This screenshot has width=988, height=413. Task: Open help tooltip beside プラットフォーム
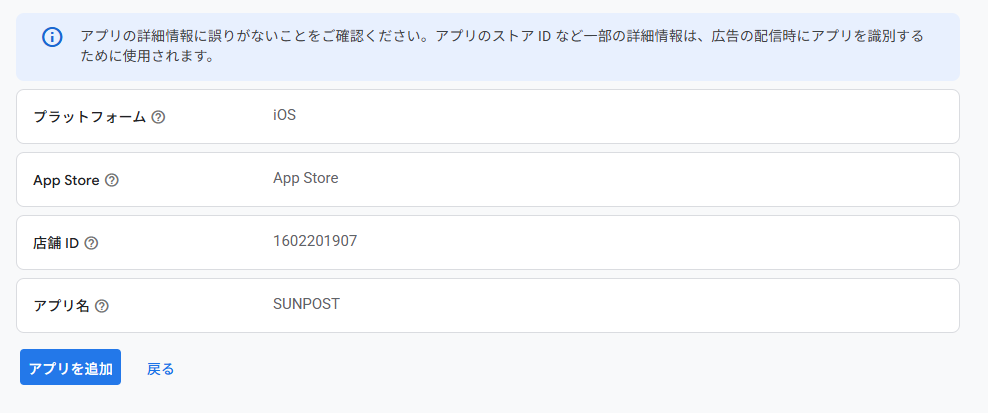pyautogui.click(x=158, y=117)
